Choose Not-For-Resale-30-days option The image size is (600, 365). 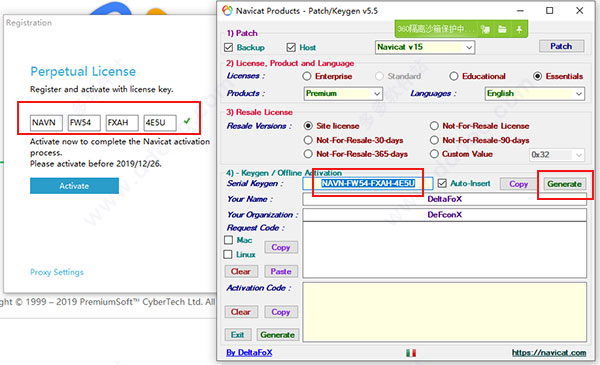(308, 140)
